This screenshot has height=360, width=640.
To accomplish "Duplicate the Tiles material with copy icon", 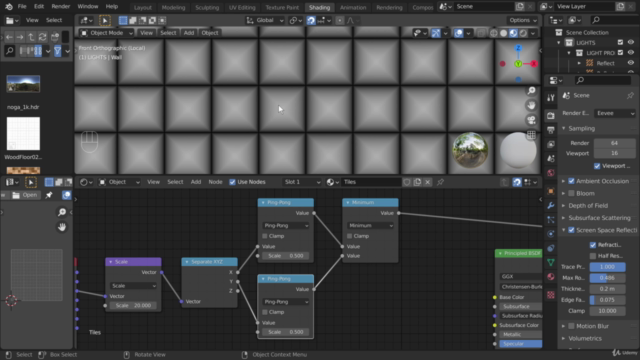I will [417, 182].
